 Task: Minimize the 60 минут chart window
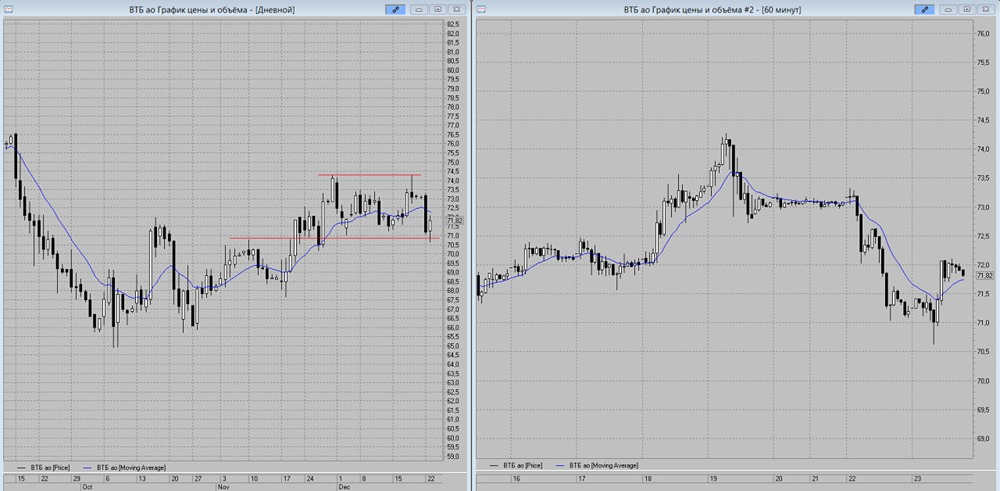point(949,8)
